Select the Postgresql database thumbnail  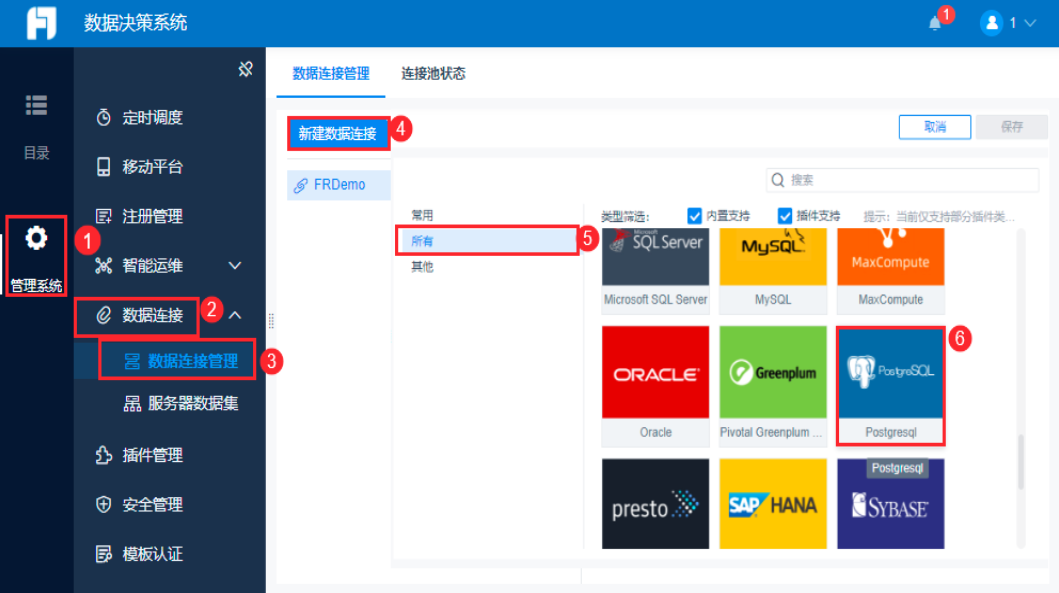pyautogui.click(x=889, y=372)
